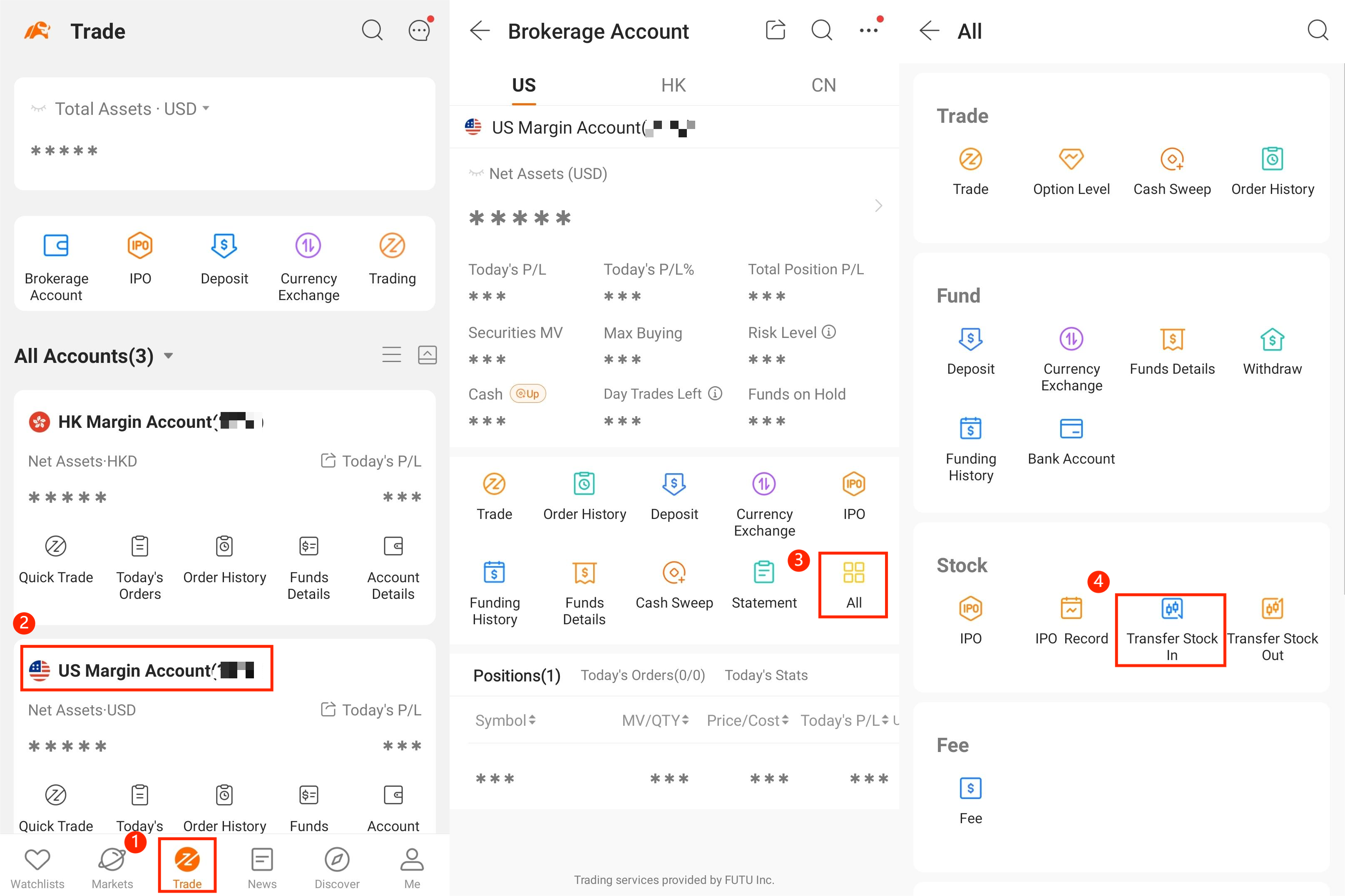Switch to HK market tab
The image size is (1345, 896).
tap(674, 85)
